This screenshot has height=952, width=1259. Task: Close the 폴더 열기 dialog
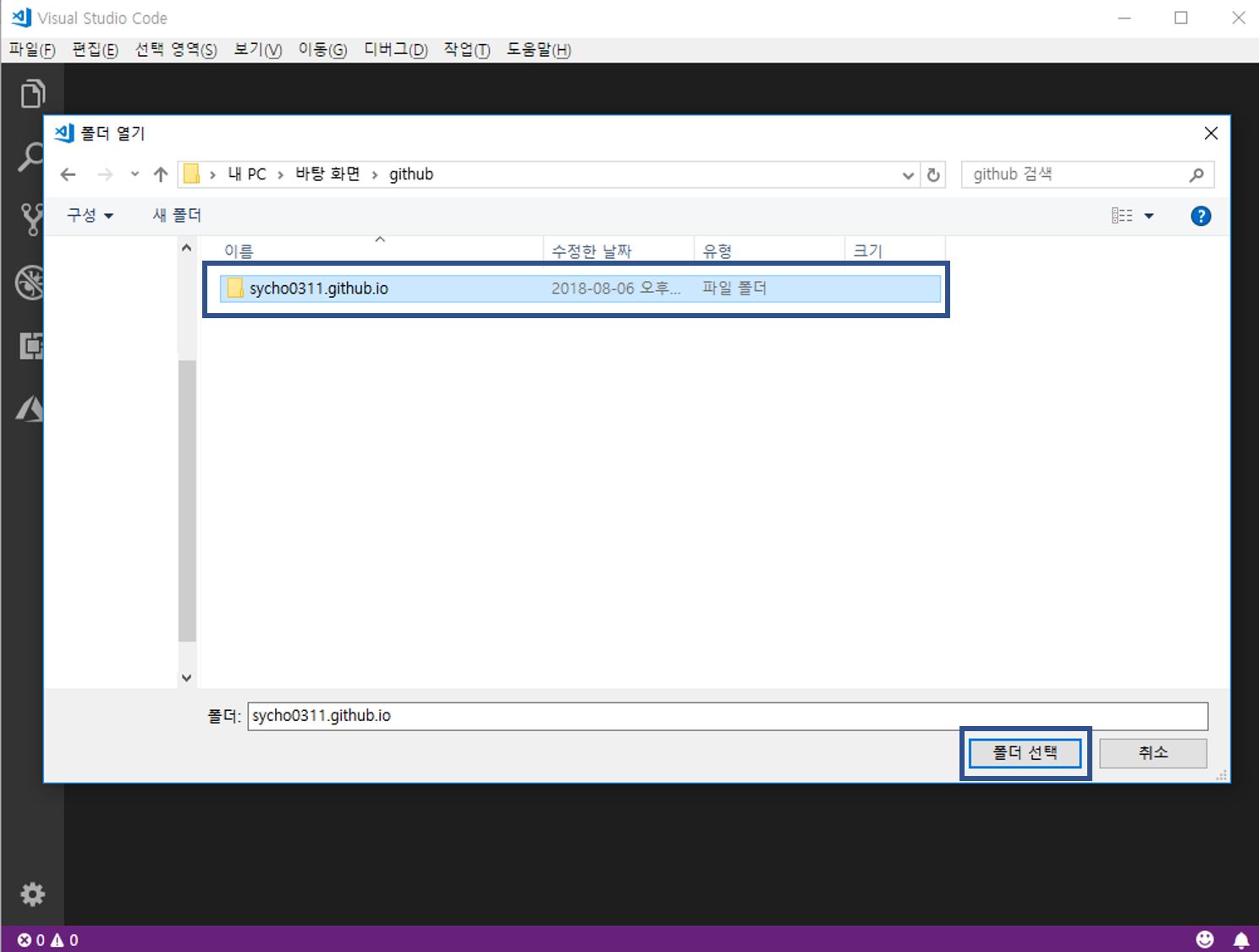(x=1211, y=133)
